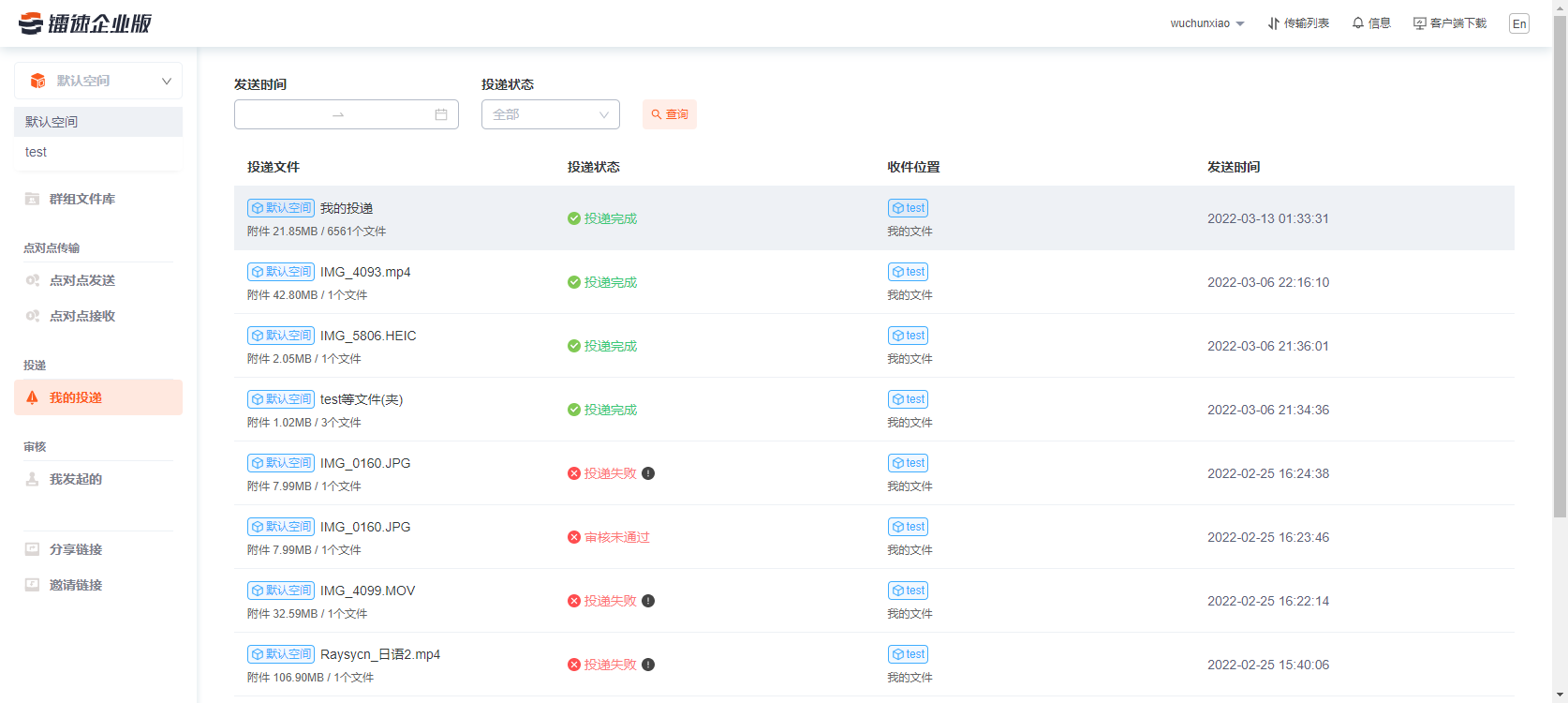Expand the wuchunxiao user dropdown
Screen dimensions: 1568x703
1207,23
